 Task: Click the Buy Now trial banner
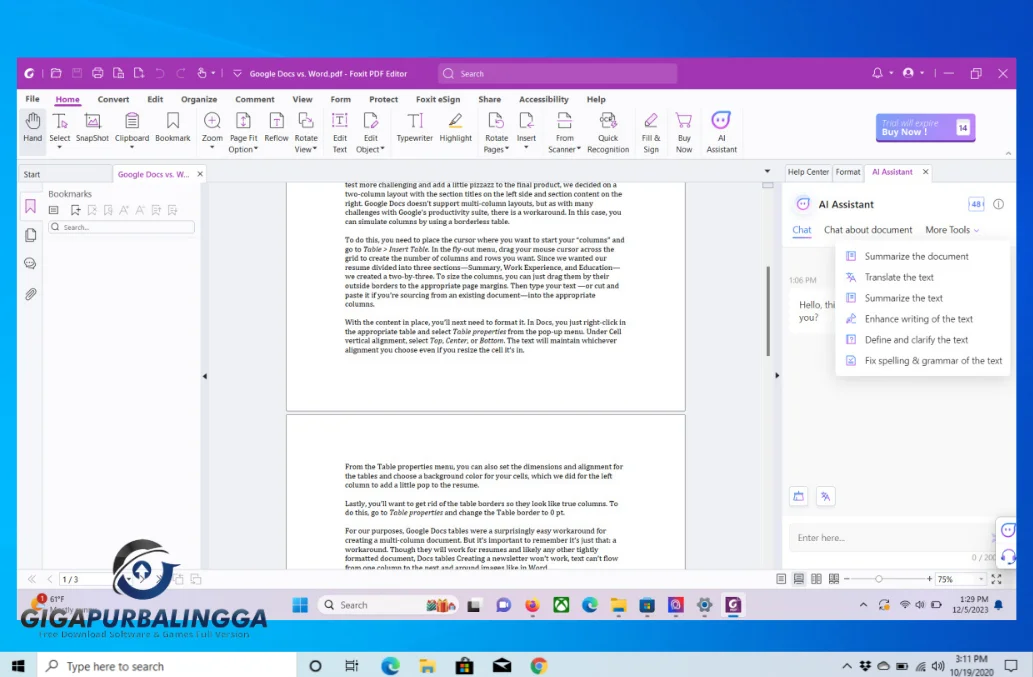pos(925,127)
